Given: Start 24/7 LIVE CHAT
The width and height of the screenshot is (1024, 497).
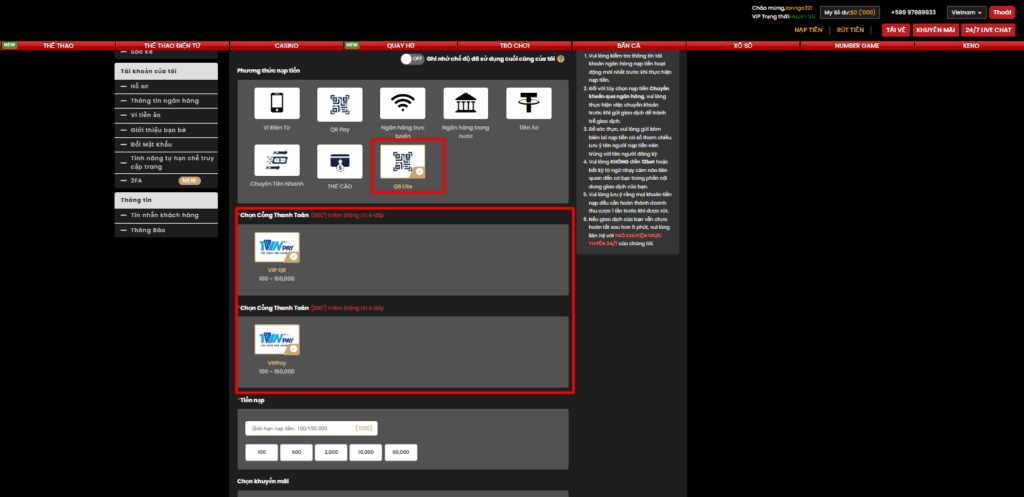Looking at the screenshot, I should click(988, 30).
